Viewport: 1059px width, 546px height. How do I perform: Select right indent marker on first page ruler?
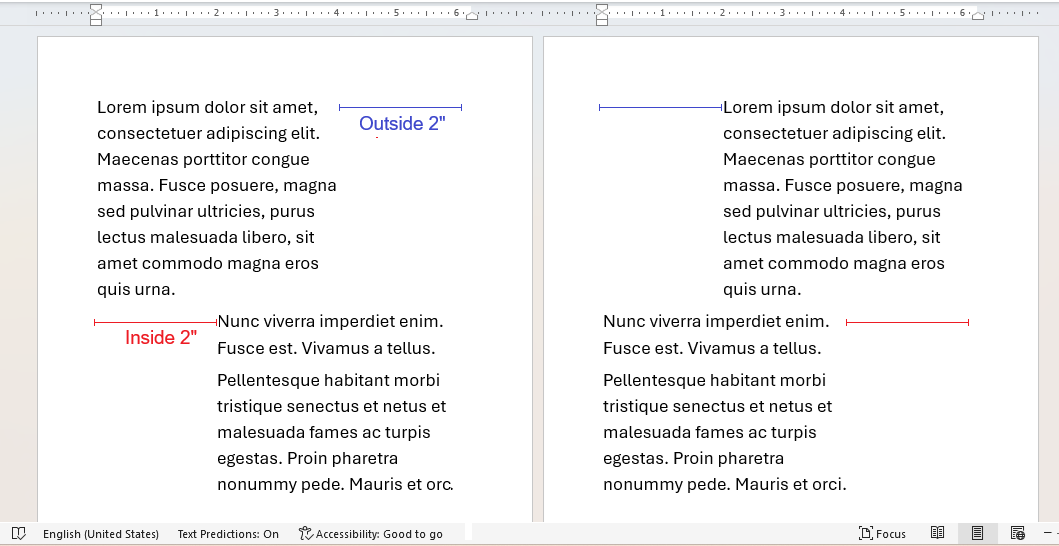coord(472,16)
